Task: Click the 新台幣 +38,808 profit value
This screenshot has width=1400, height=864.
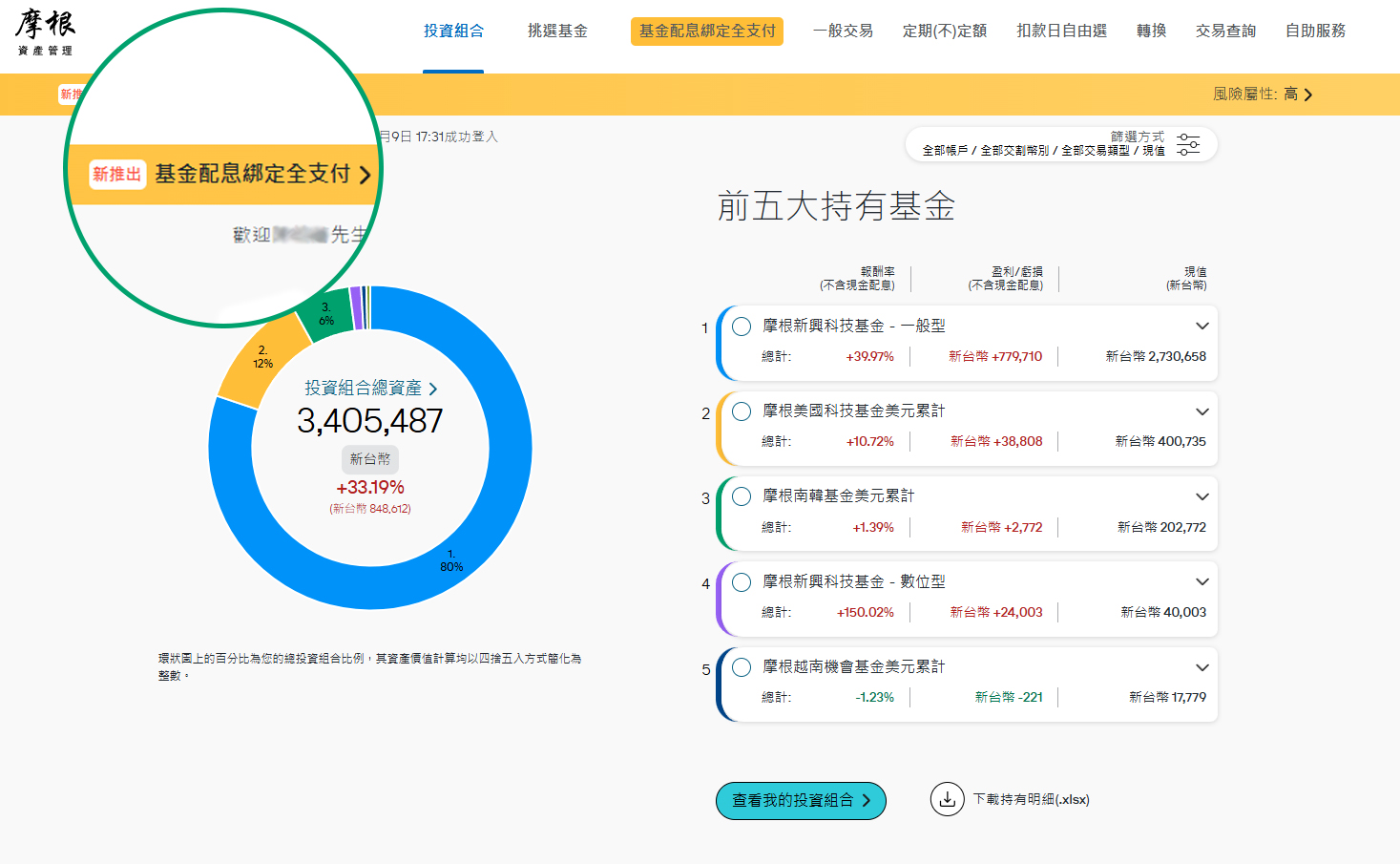Action: [x=996, y=442]
